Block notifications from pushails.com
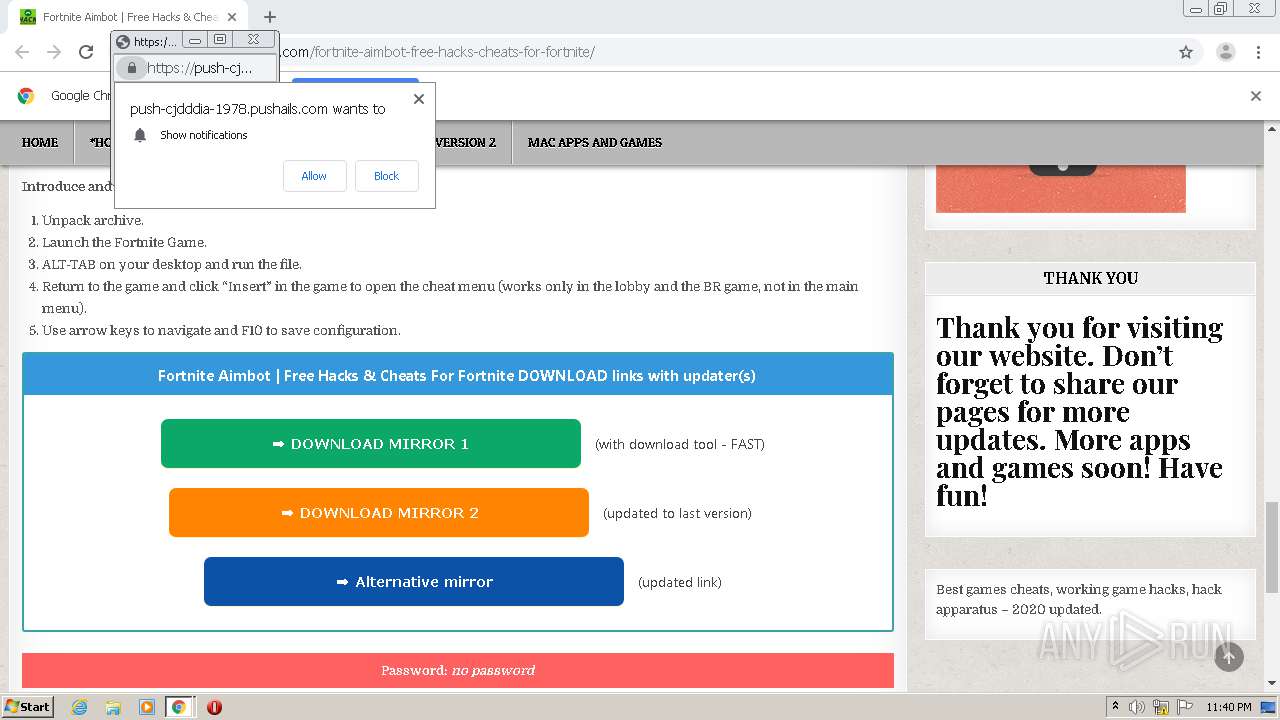 386,176
